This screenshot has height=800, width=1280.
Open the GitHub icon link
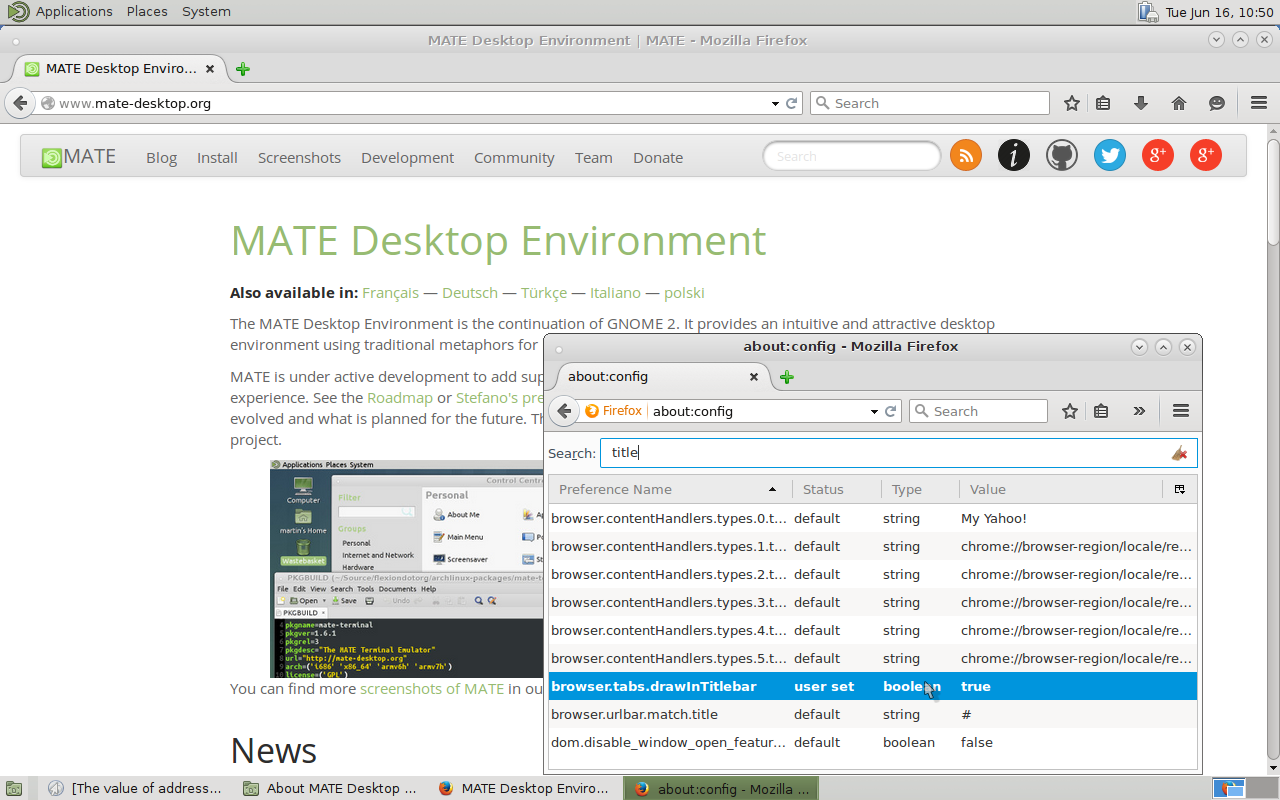pos(1061,155)
